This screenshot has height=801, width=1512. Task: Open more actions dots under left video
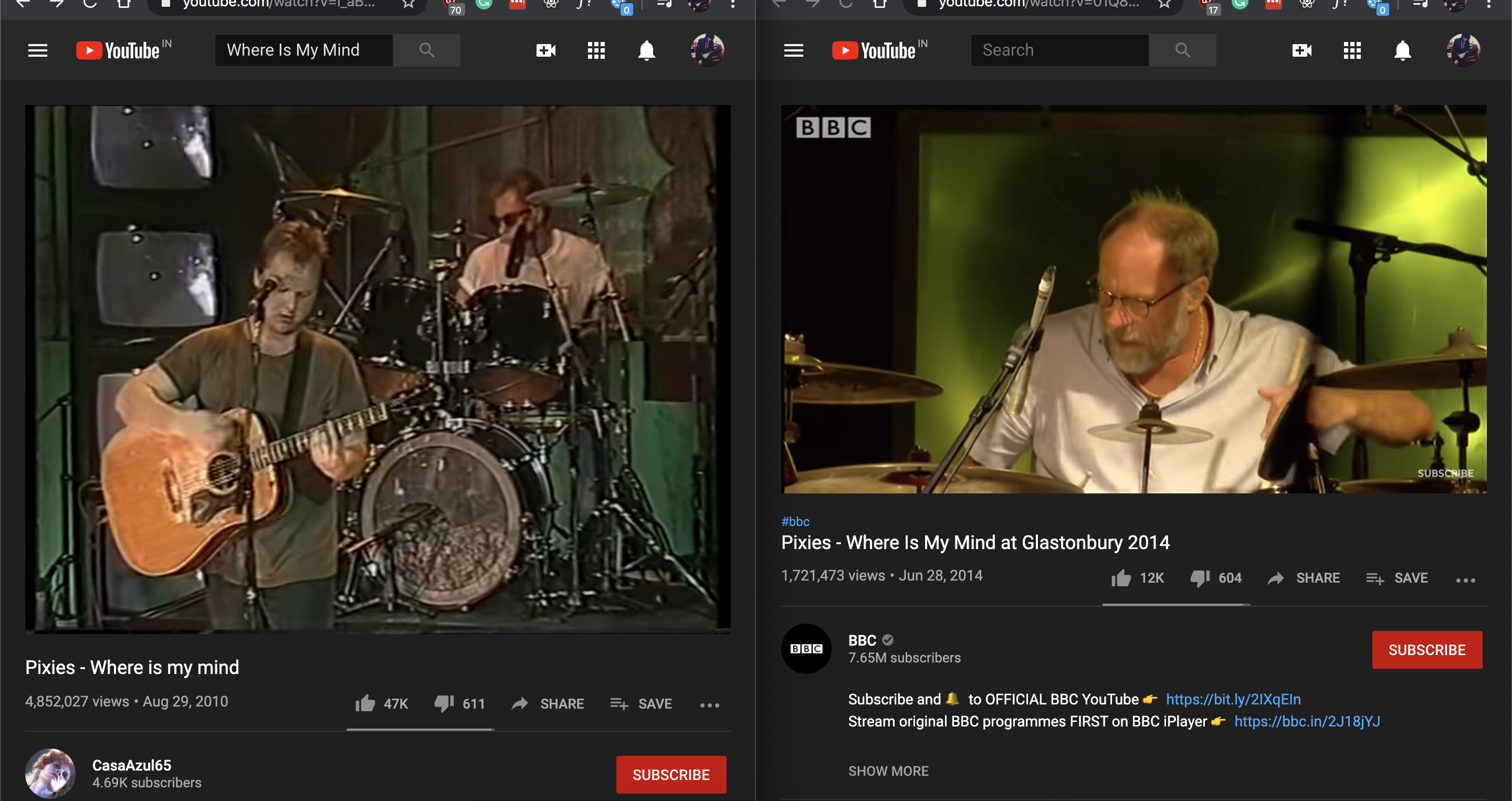(710, 705)
